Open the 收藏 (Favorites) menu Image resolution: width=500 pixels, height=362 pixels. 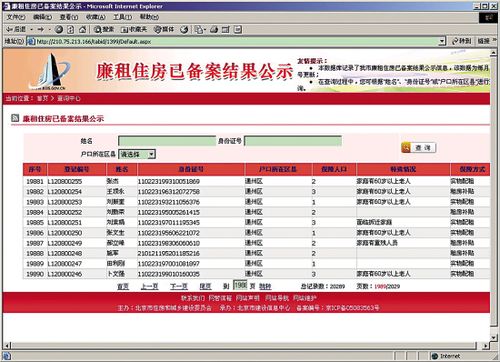(96, 17)
